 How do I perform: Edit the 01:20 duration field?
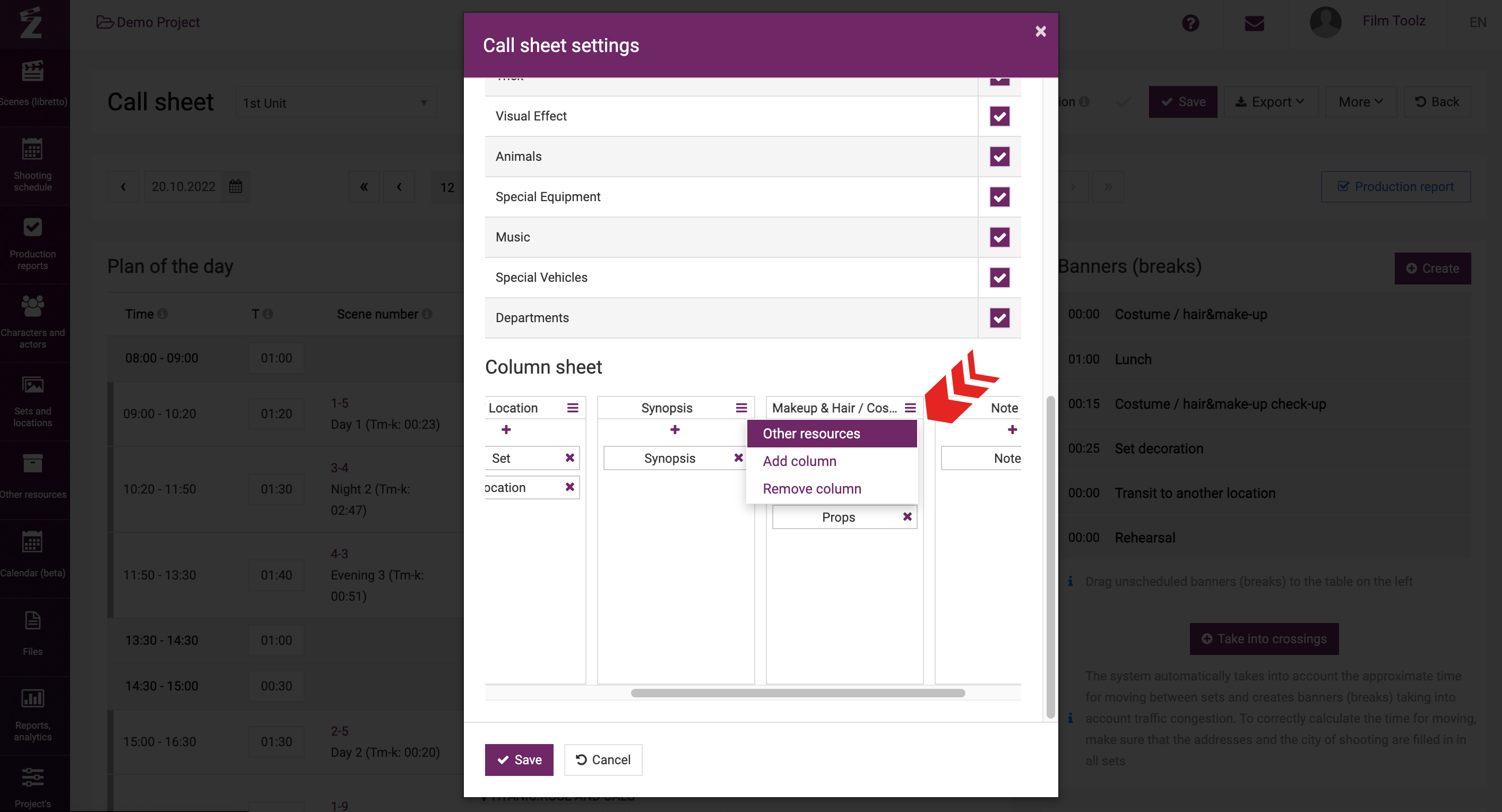click(277, 414)
